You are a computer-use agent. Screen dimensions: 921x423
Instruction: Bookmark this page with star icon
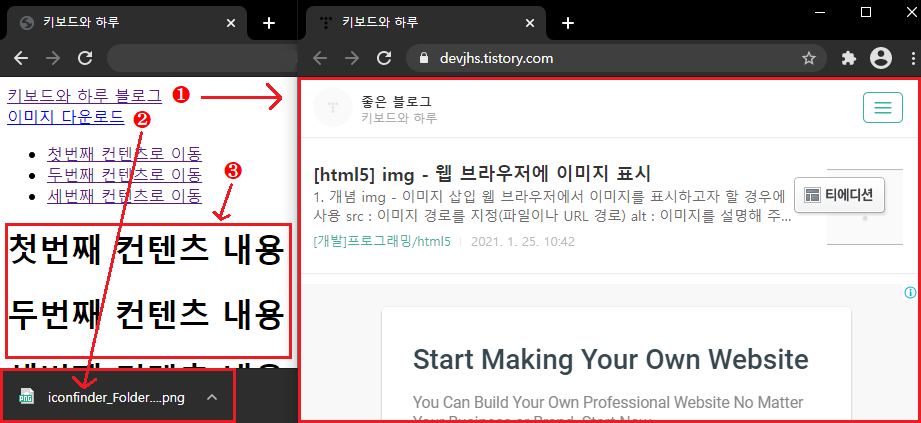[809, 58]
